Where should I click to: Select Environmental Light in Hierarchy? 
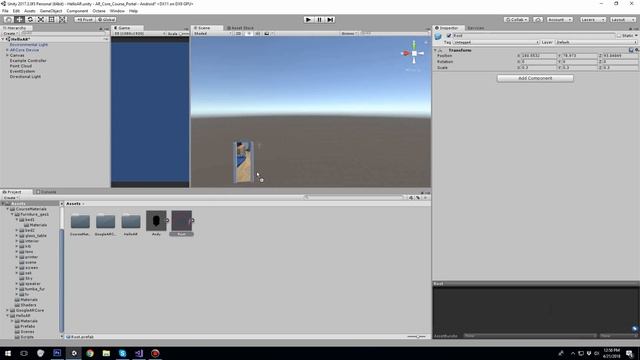coord(29,44)
